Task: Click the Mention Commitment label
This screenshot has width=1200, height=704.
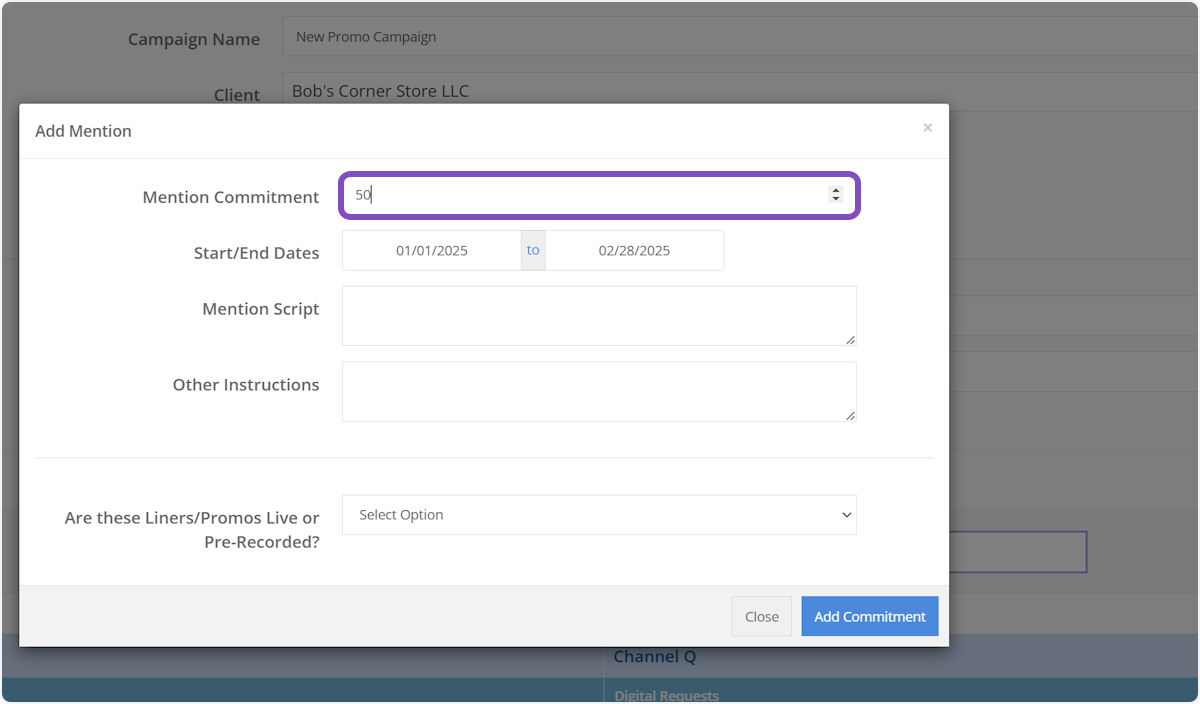Action: pyautogui.click(x=231, y=197)
